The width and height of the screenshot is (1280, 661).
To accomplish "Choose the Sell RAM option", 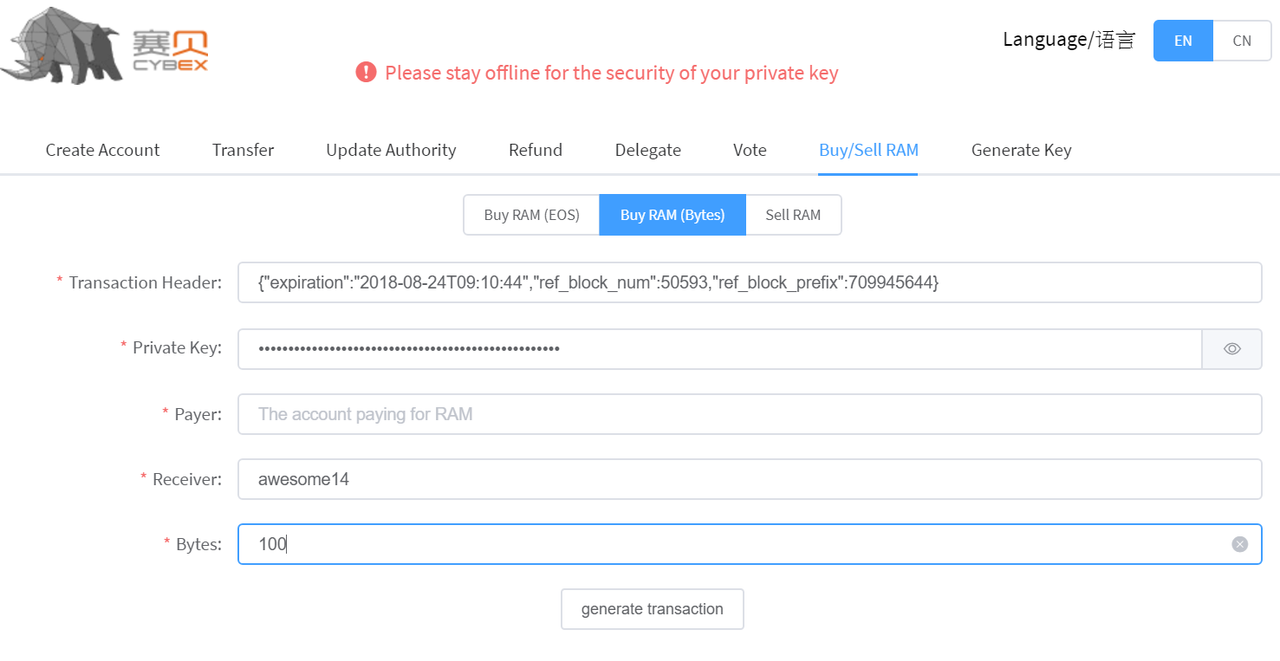I will pos(793,215).
